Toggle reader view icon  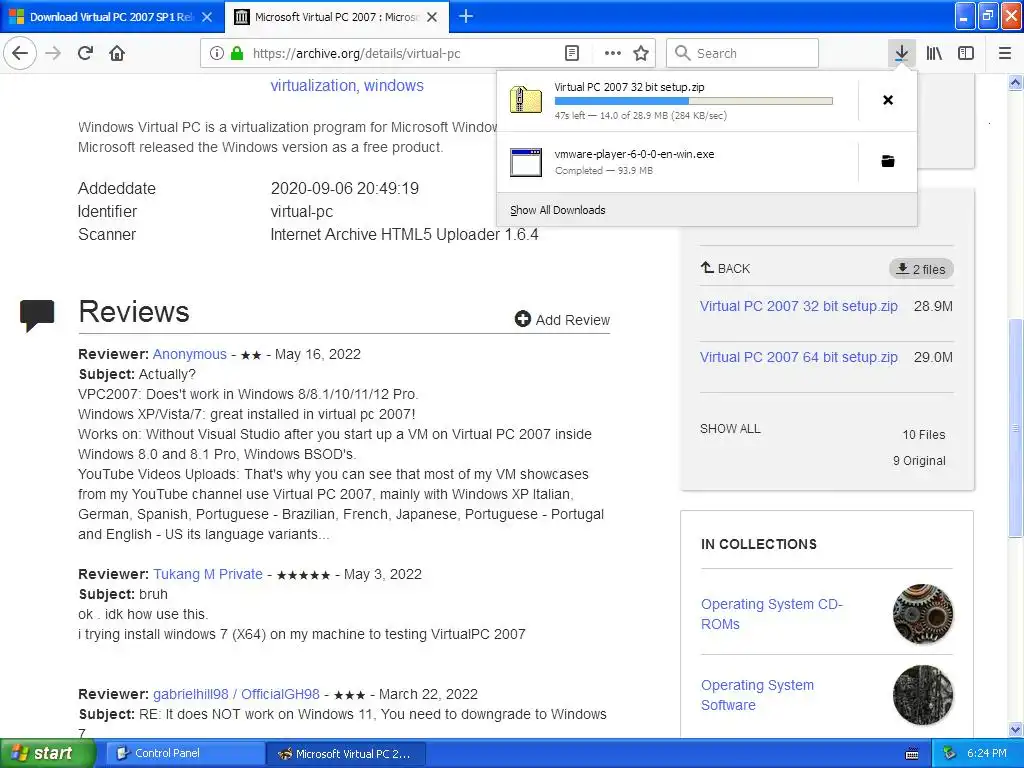572,54
